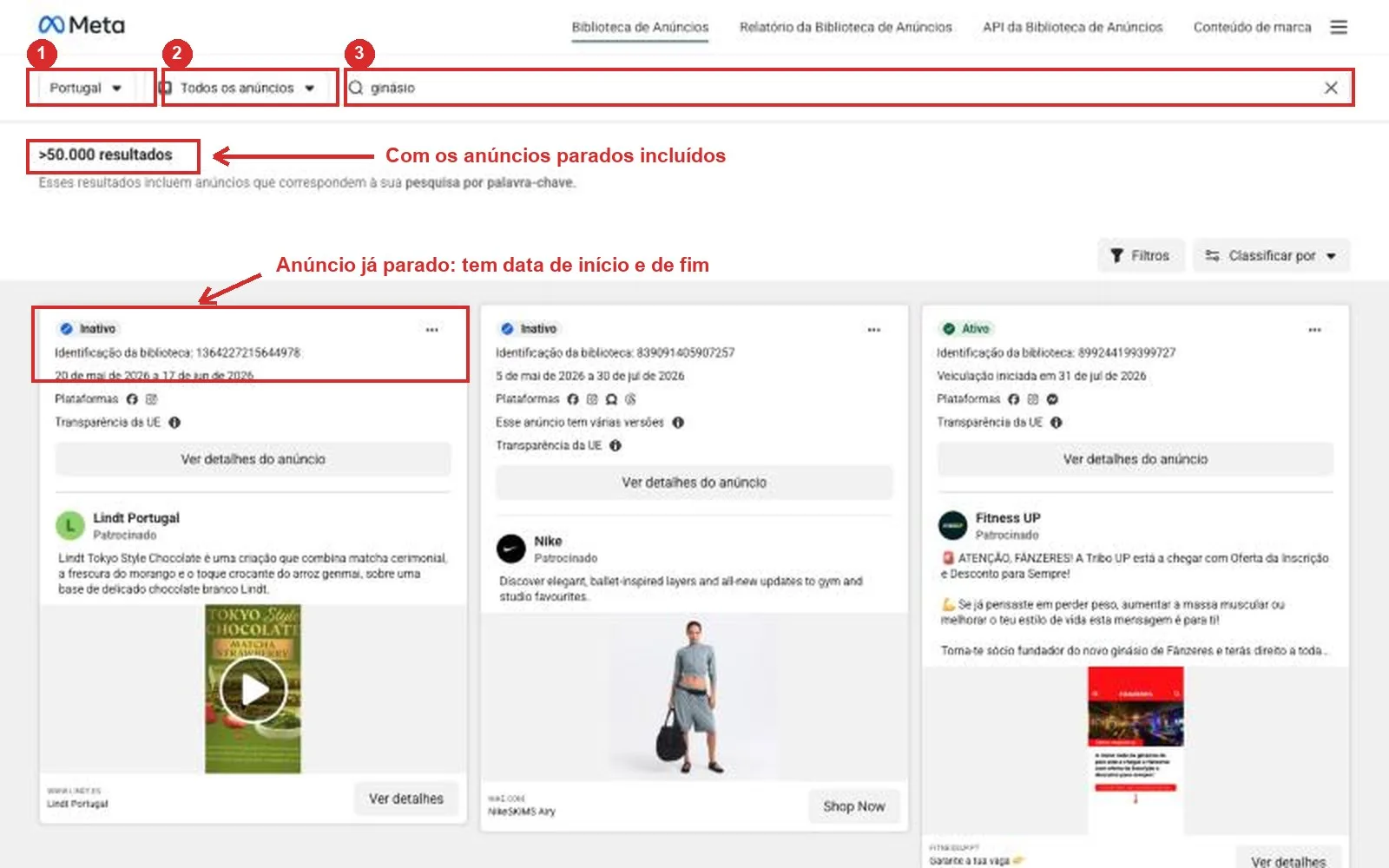
Task: Clear the 'ginásio' search with the X
Action: tap(1330, 88)
